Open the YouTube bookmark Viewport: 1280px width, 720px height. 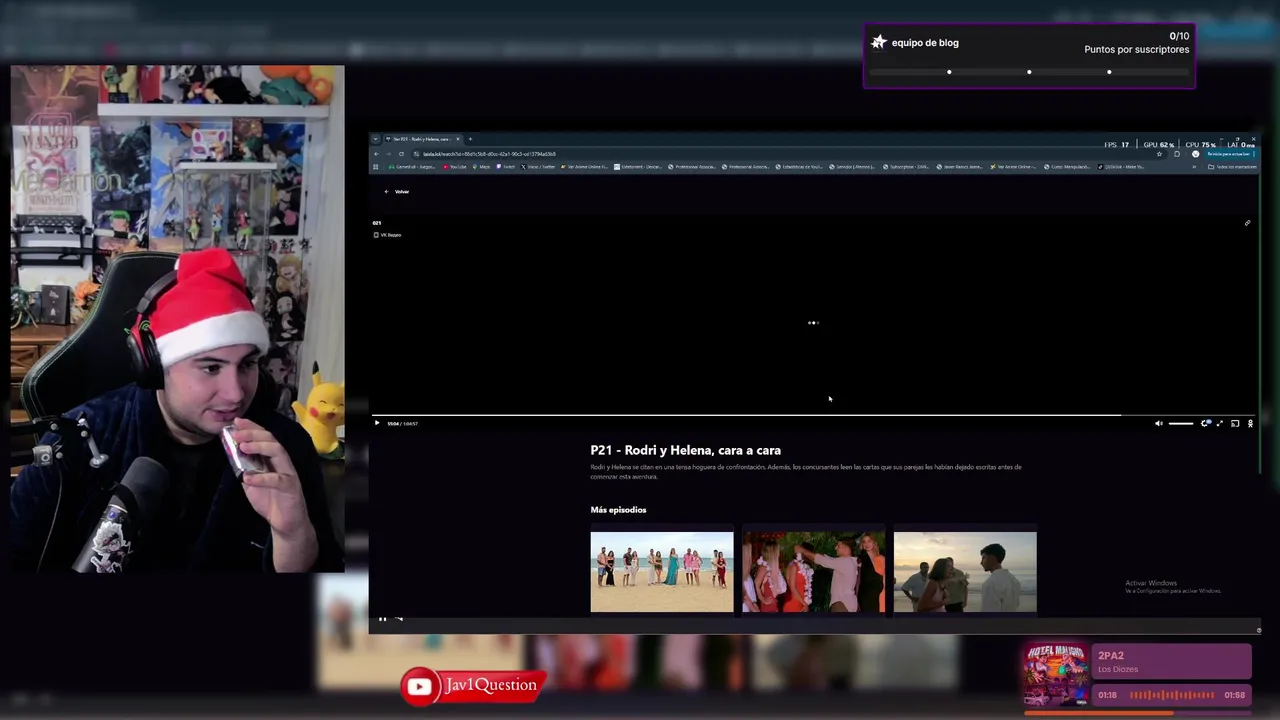click(455, 167)
